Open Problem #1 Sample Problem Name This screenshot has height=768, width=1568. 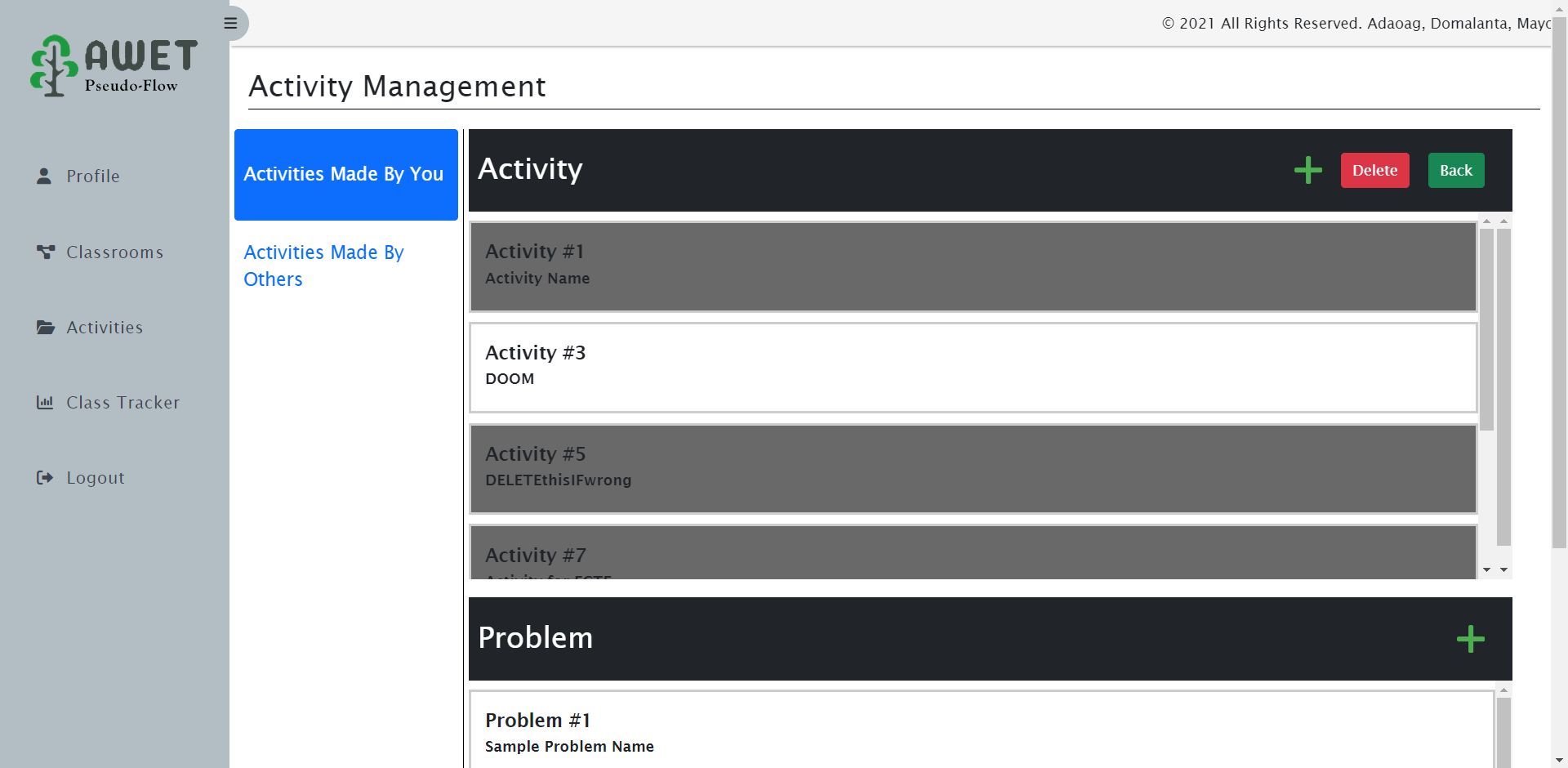[980, 731]
